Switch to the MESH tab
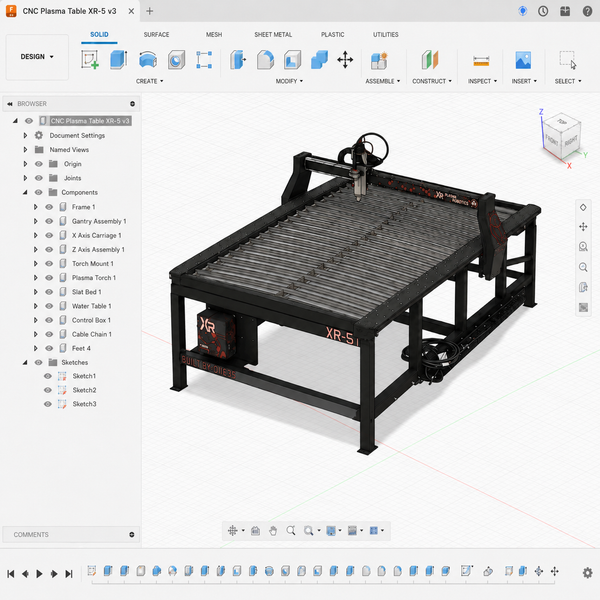Screen dimensions: 600x600 [214, 34]
